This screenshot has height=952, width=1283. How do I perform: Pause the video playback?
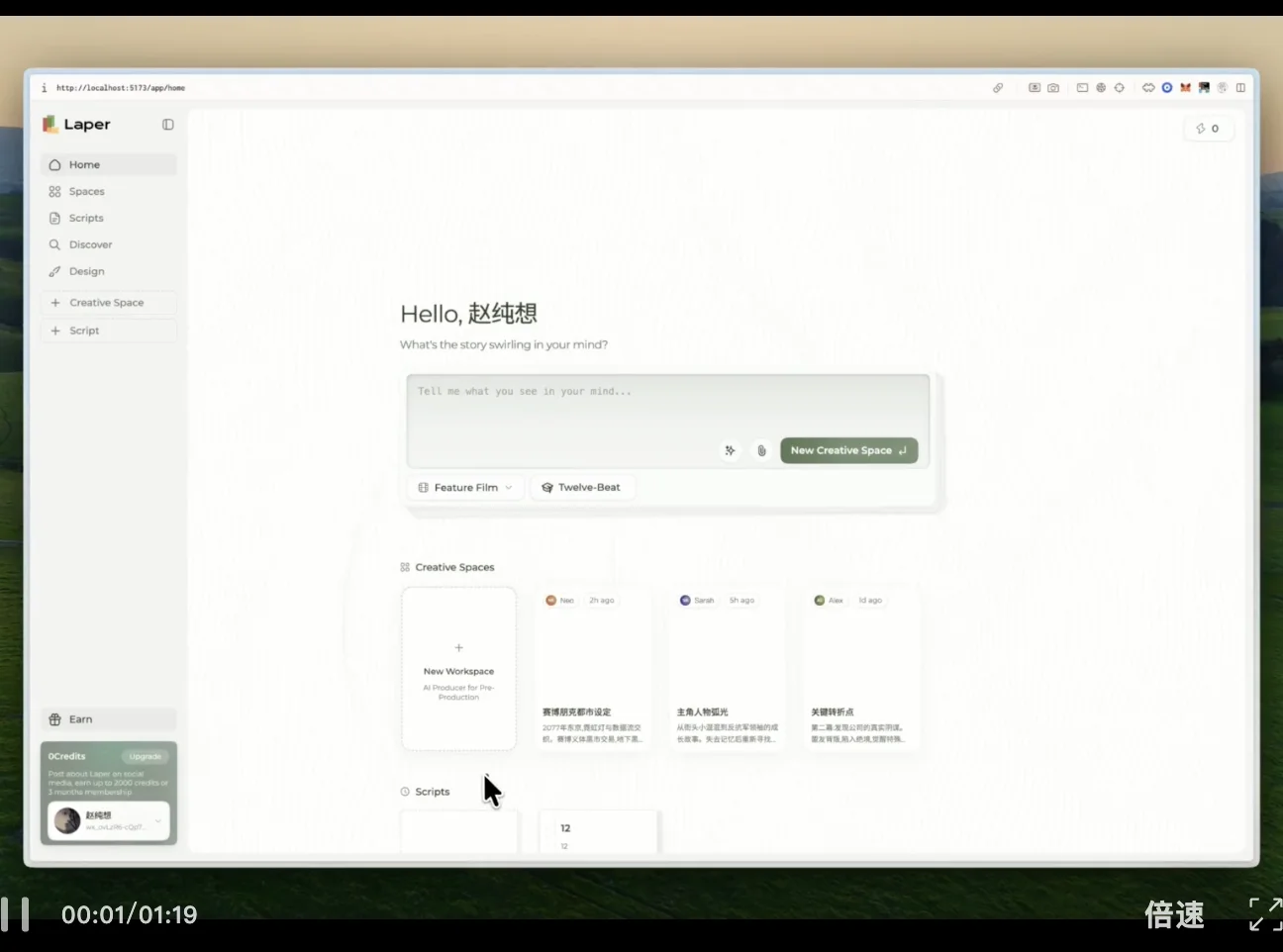[15, 913]
